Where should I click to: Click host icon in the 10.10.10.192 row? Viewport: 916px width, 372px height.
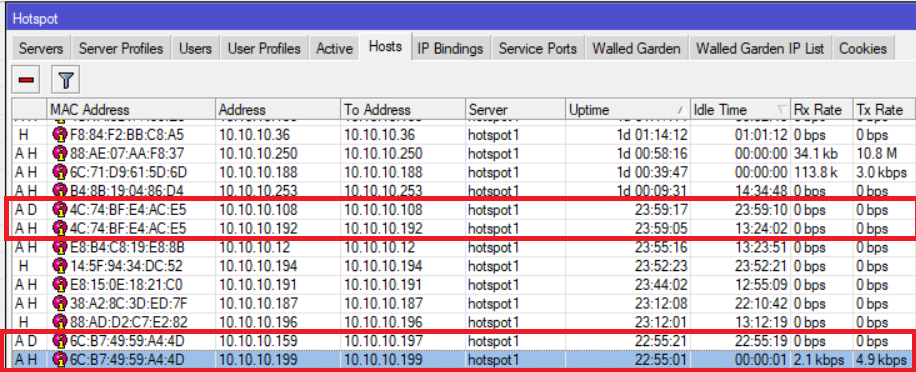coord(60,228)
